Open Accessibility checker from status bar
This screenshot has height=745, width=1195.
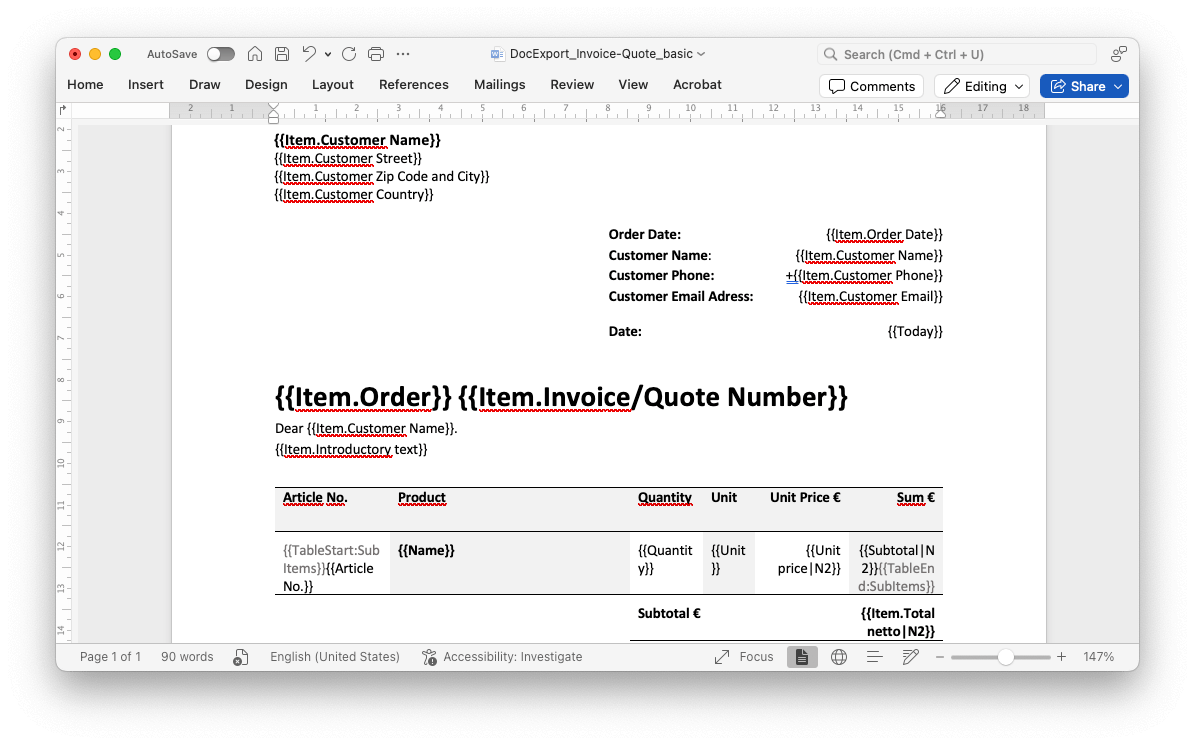click(502, 657)
